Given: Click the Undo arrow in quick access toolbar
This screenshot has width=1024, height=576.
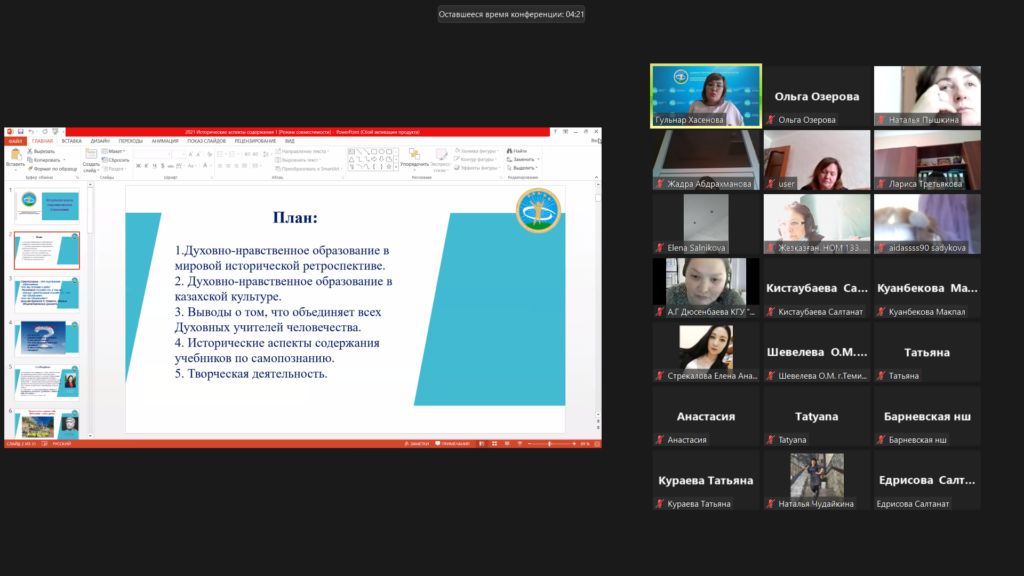Looking at the screenshot, I should click(x=31, y=131).
